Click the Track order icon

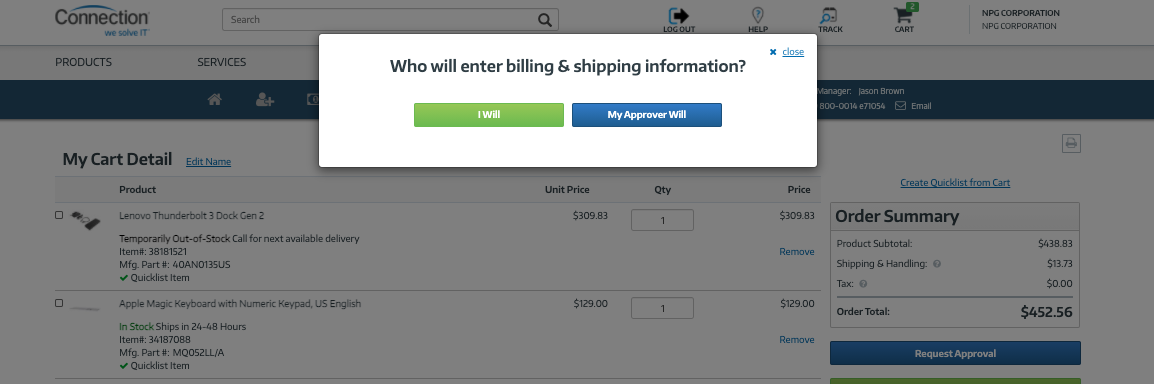coord(829,15)
